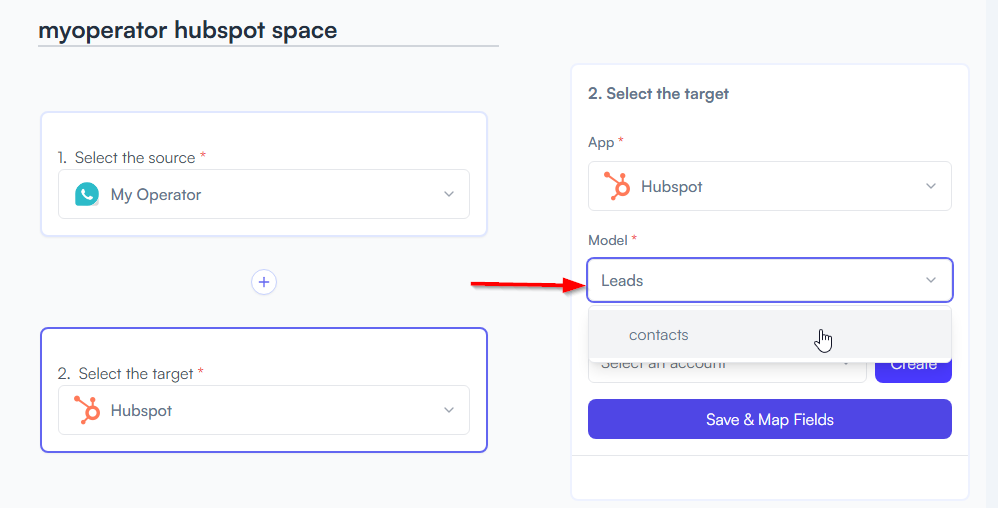Select the '1. Select the source' card
Screen dimensions: 998x508
click(x=264, y=174)
